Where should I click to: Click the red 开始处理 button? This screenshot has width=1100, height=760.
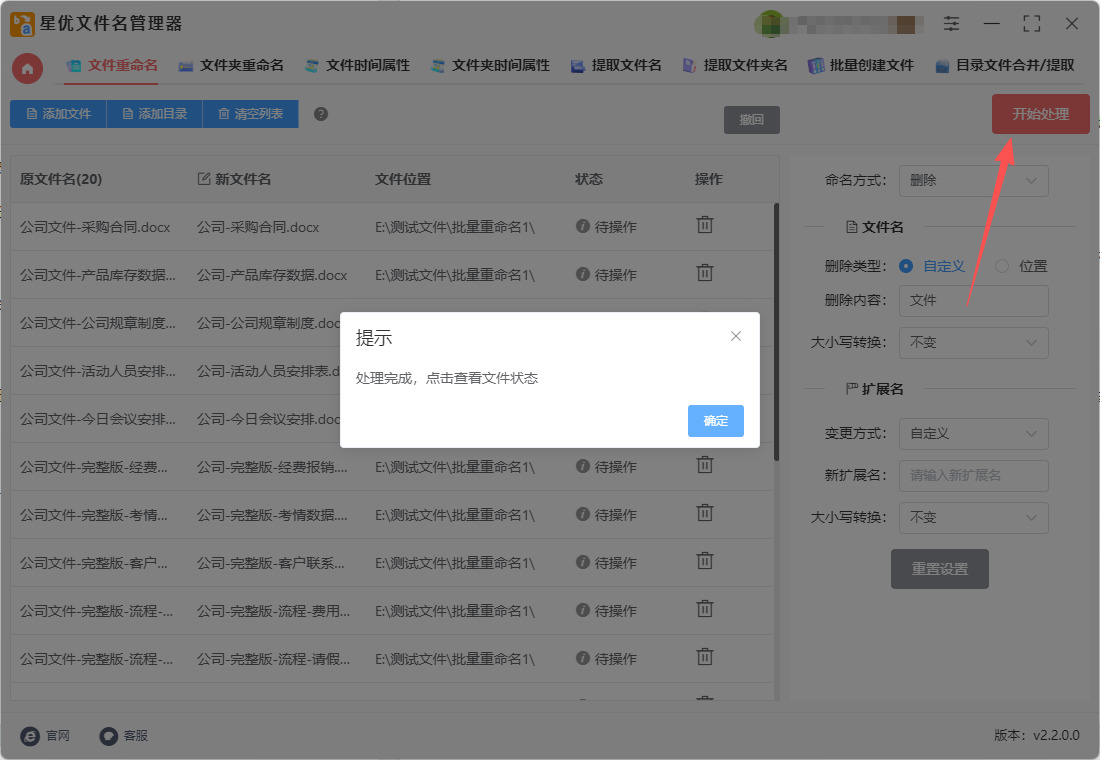pyautogui.click(x=1040, y=114)
